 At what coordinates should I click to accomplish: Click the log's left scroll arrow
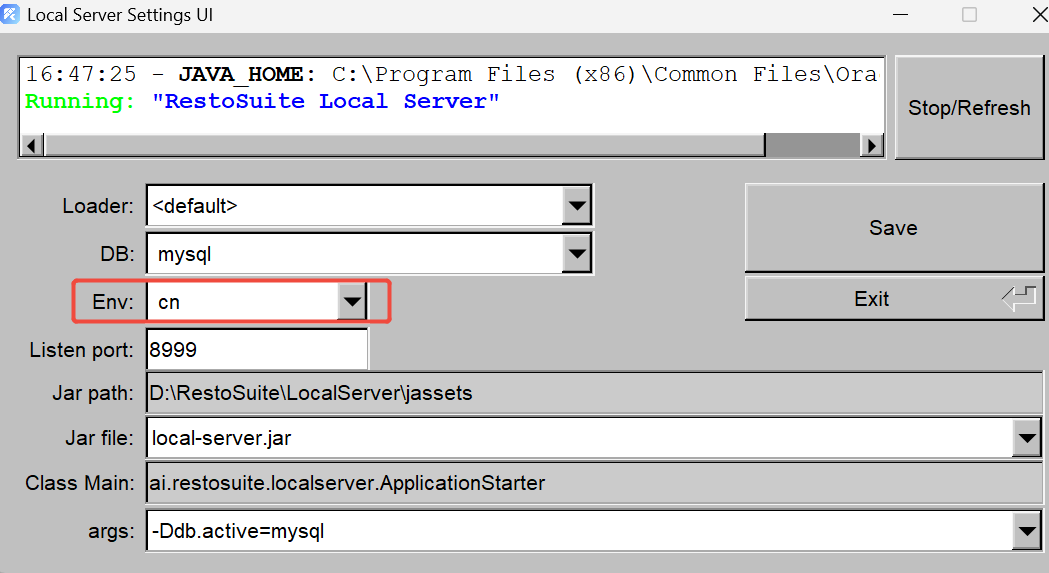[x=31, y=145]
